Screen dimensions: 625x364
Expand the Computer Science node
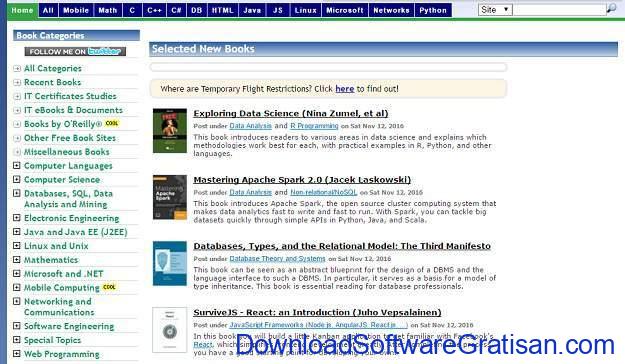17,179
